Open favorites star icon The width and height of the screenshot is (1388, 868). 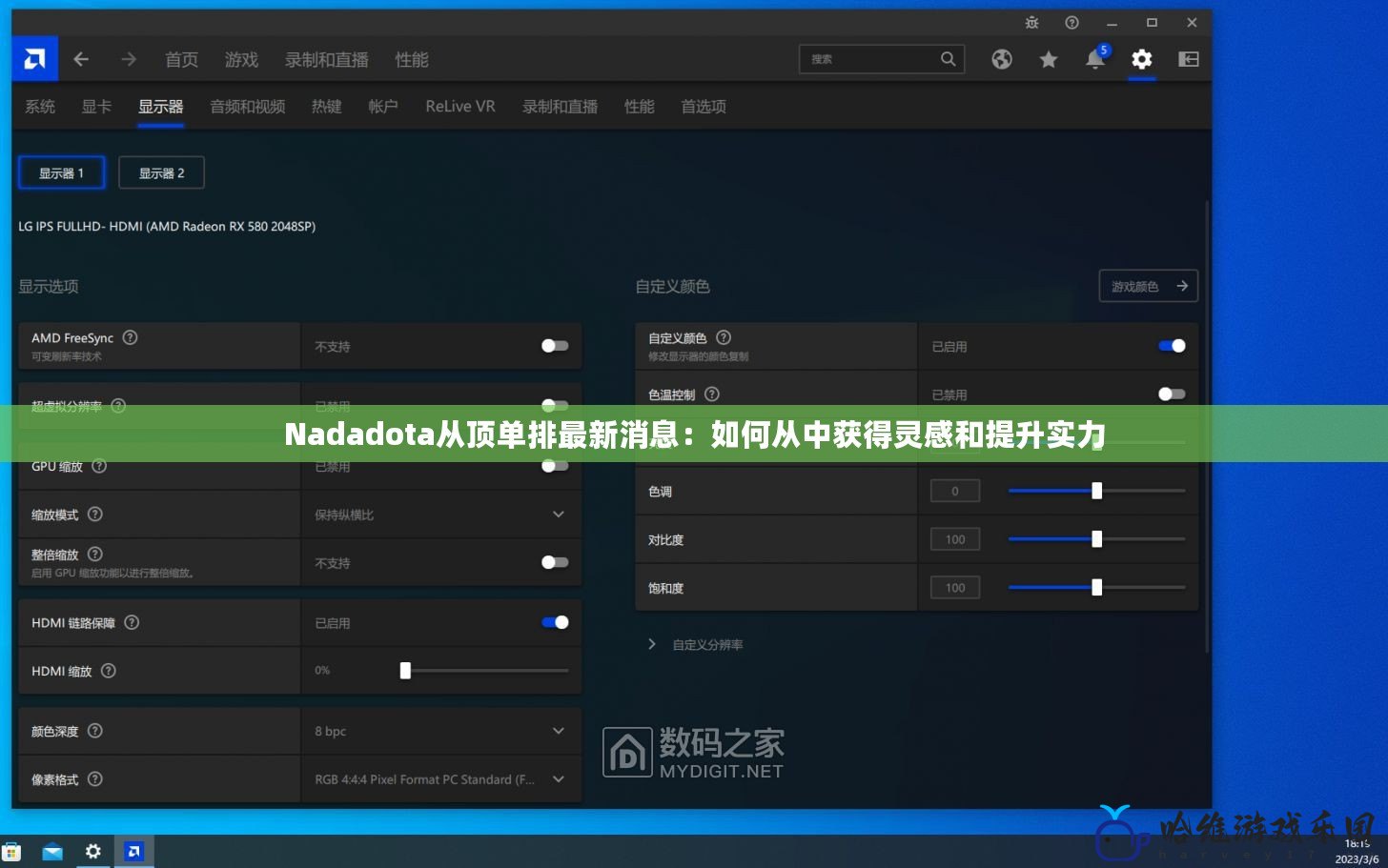pos(1049,59)
